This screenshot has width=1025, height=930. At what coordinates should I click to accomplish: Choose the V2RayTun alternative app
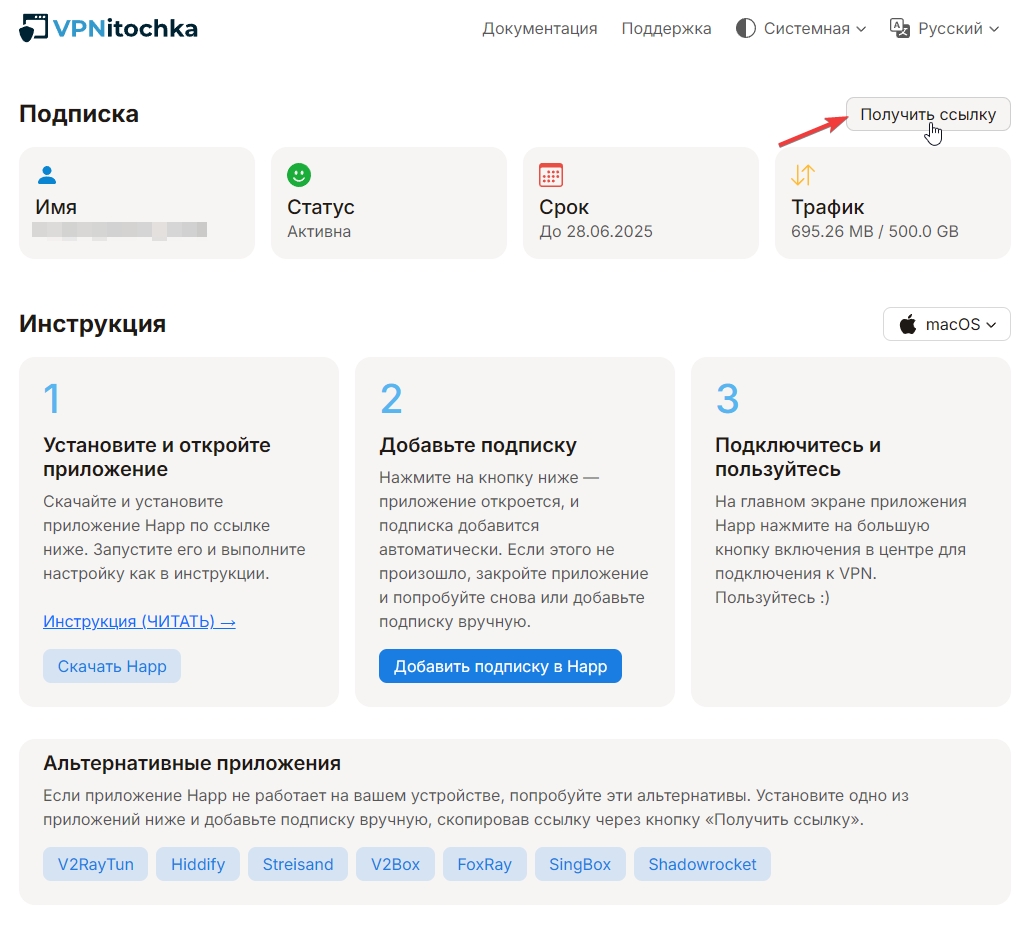point(95,864)
